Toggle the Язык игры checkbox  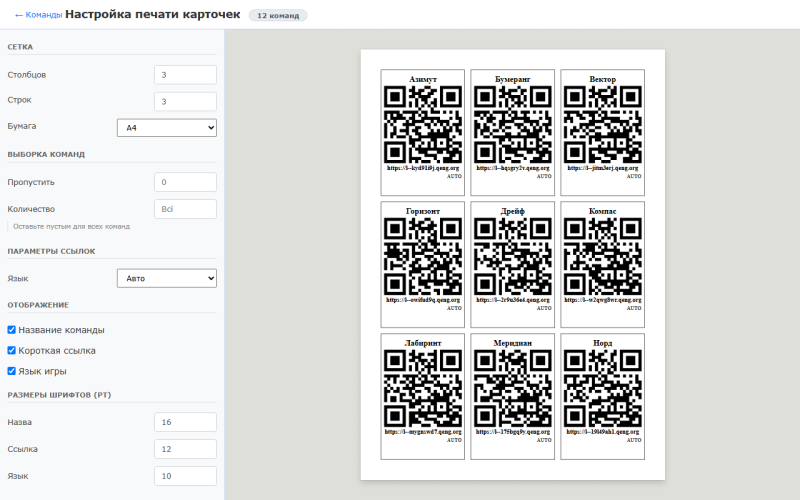(12, 371)
